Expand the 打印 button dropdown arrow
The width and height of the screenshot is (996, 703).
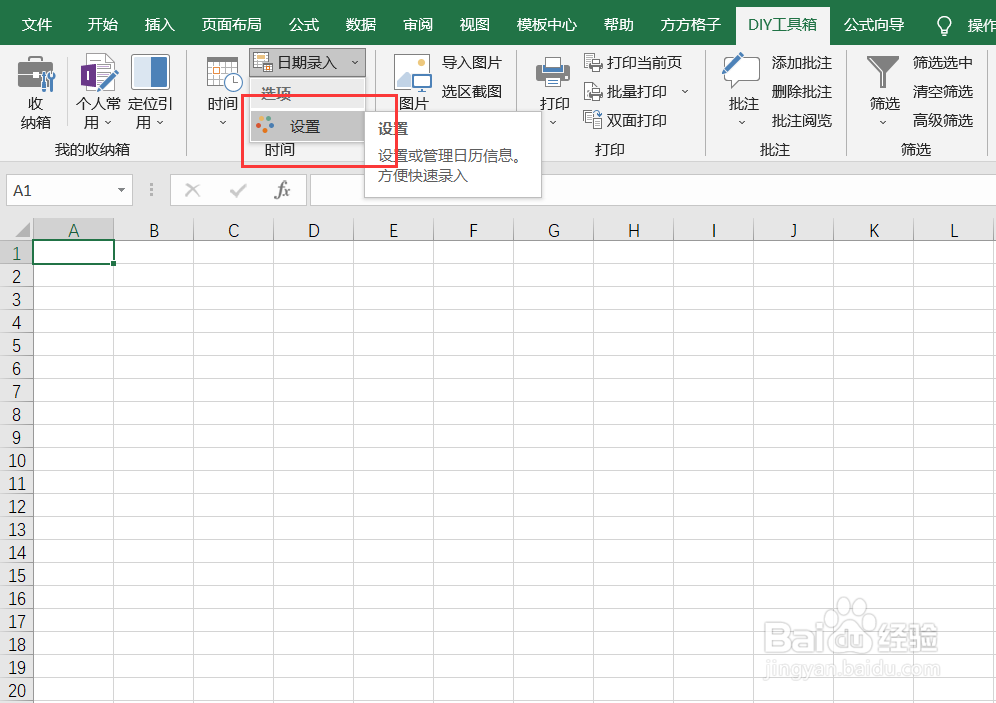[553, 123]
